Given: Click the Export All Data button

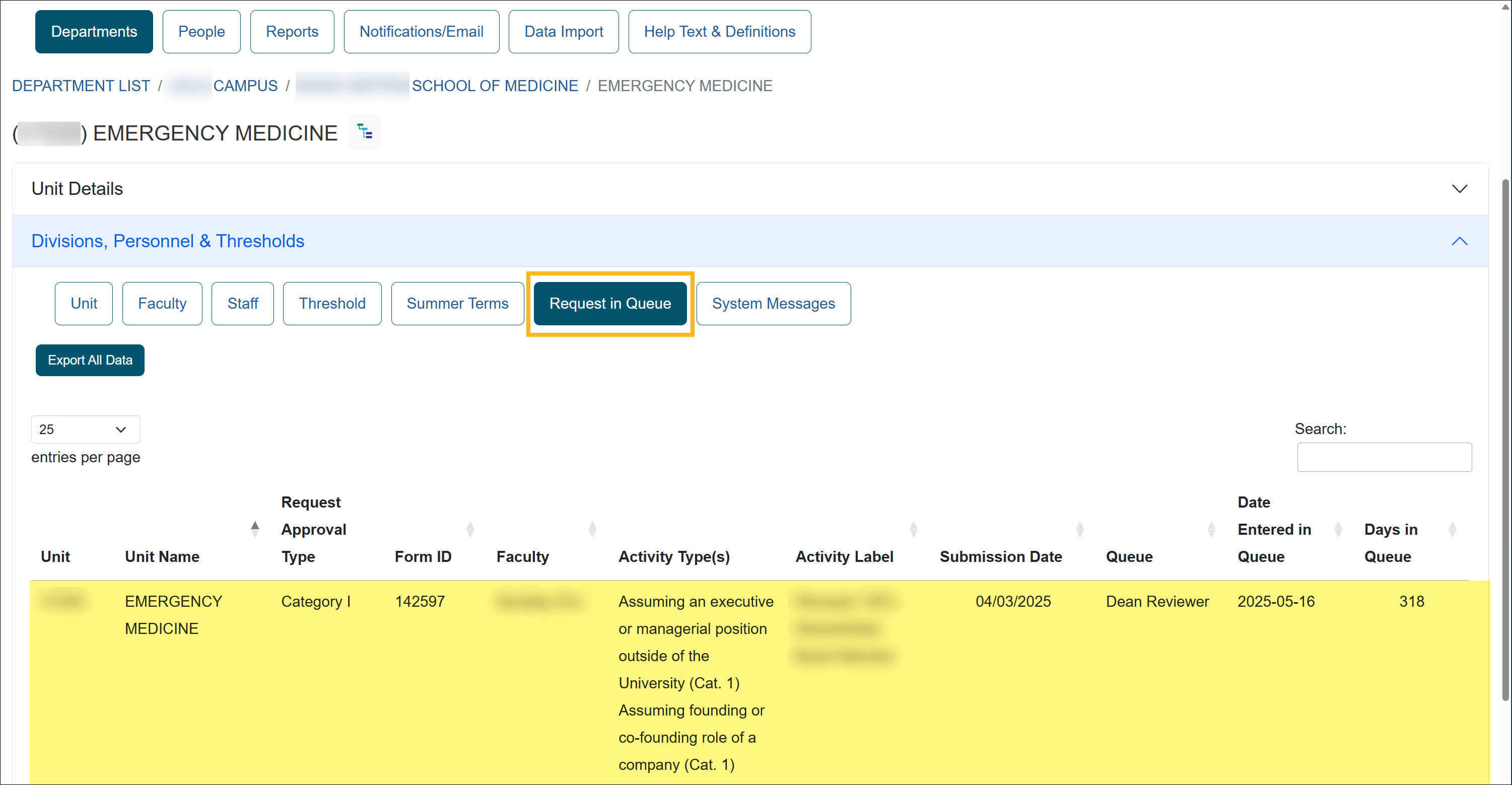Looking at the screenshot, I should 90,360.
